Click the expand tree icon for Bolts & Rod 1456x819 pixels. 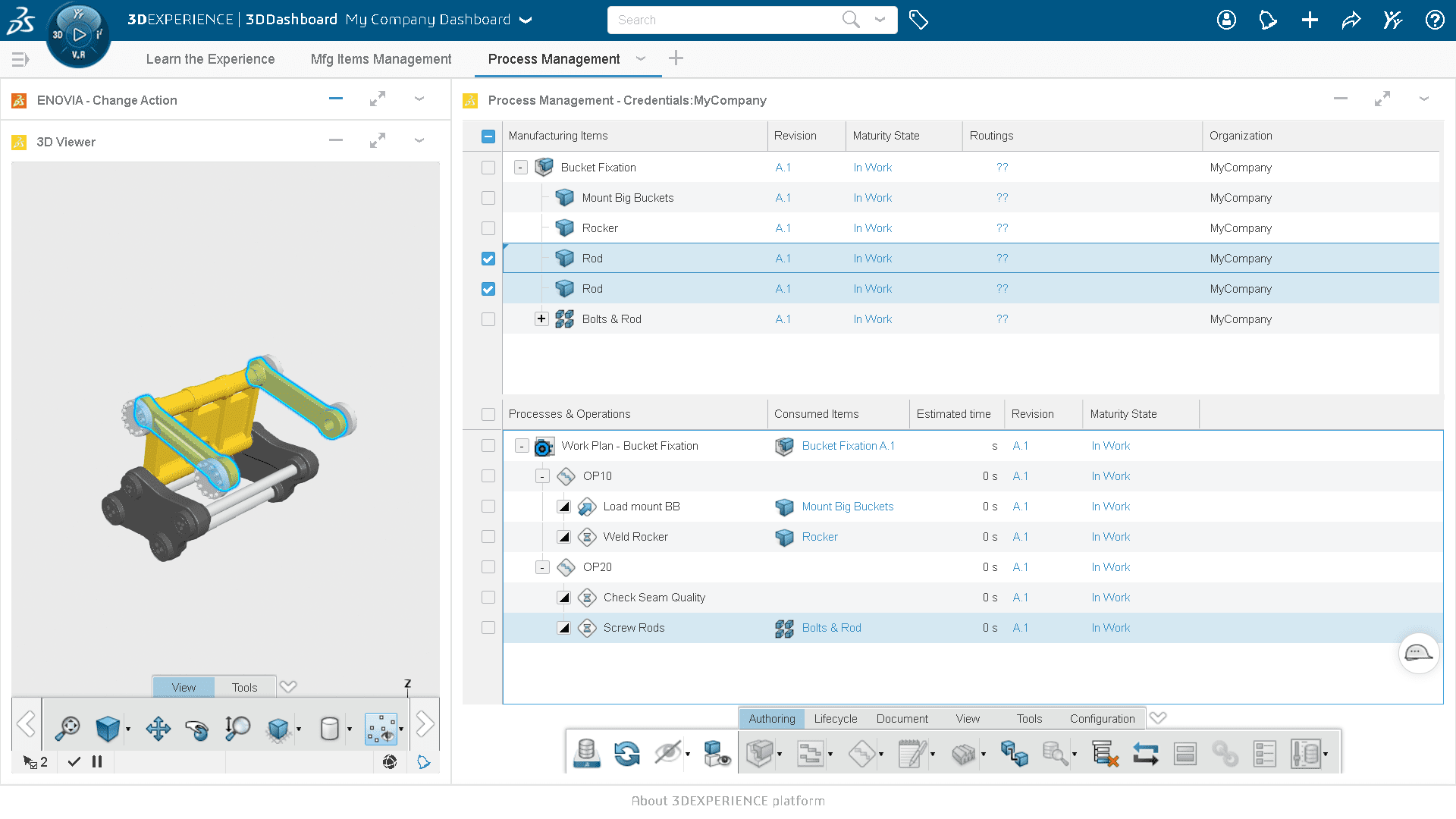(540, 319)
